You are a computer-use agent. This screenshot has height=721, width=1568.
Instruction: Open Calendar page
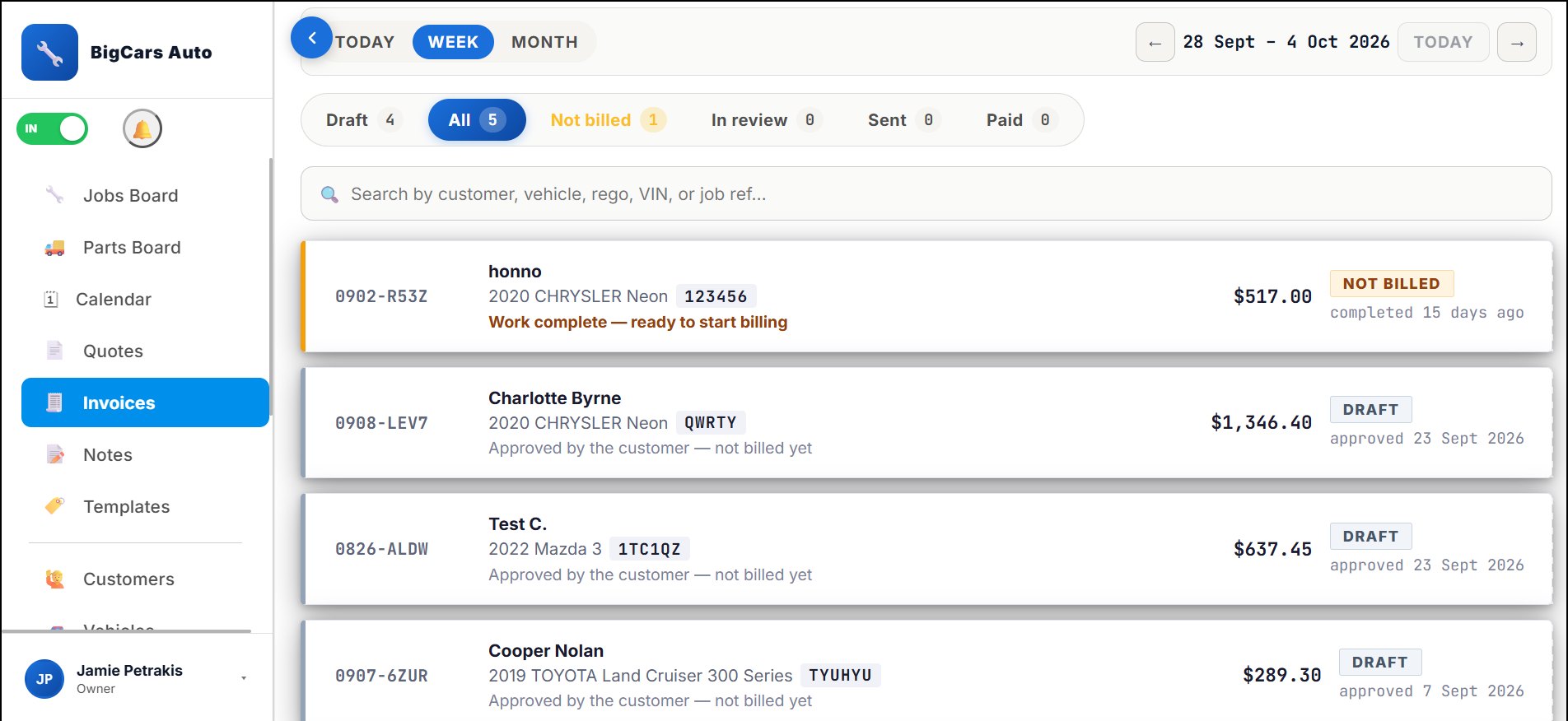tap(145, 300)
